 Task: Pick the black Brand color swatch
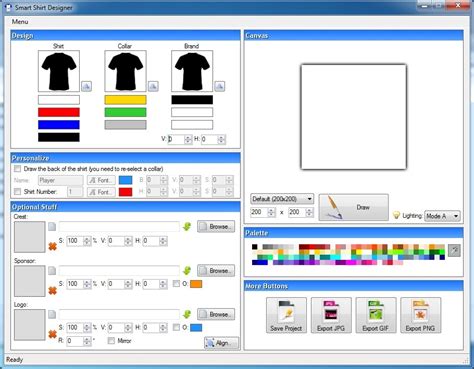pos(192,100)
